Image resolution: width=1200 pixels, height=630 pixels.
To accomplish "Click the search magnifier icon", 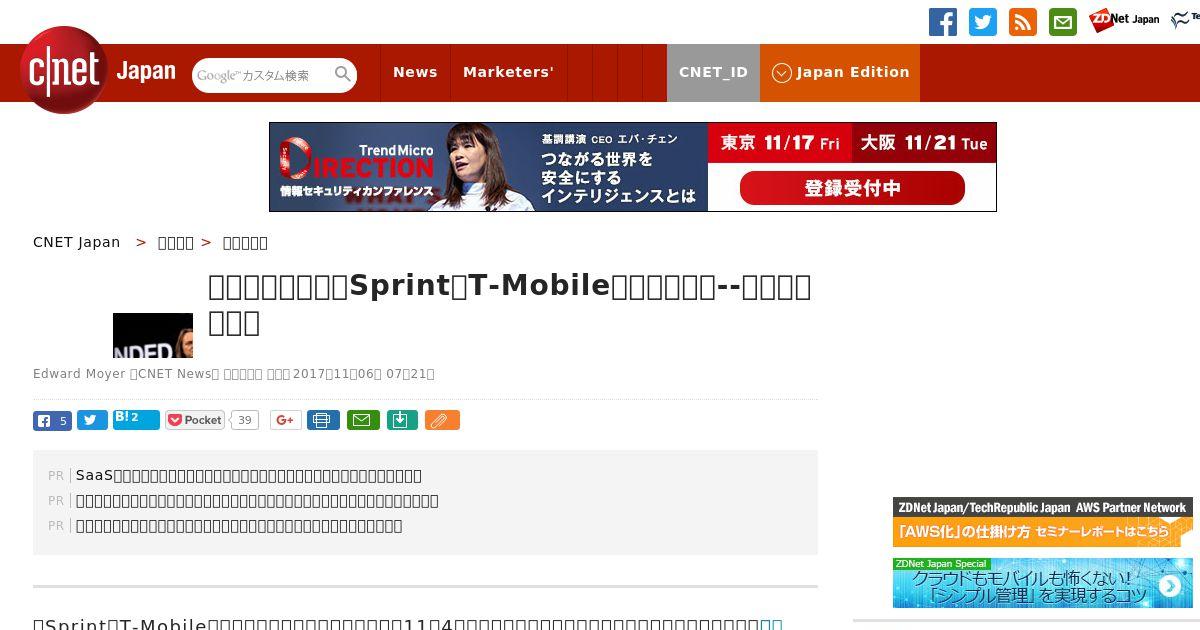I will coord(343,75).
